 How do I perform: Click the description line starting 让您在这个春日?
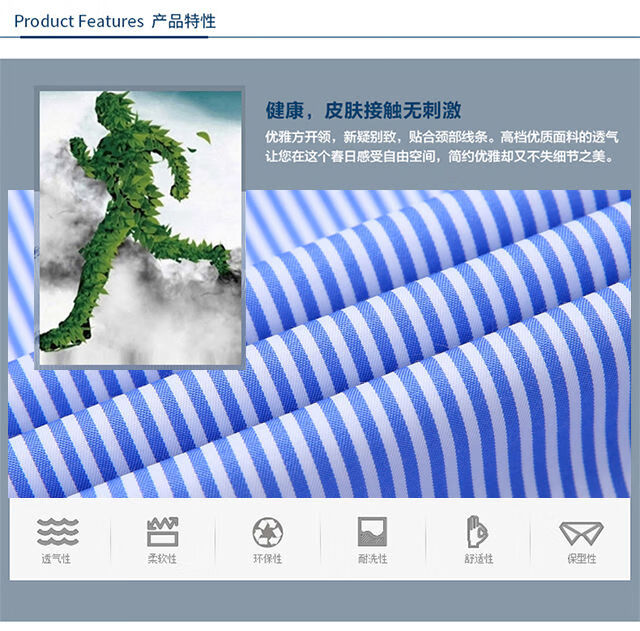[441, 156]
